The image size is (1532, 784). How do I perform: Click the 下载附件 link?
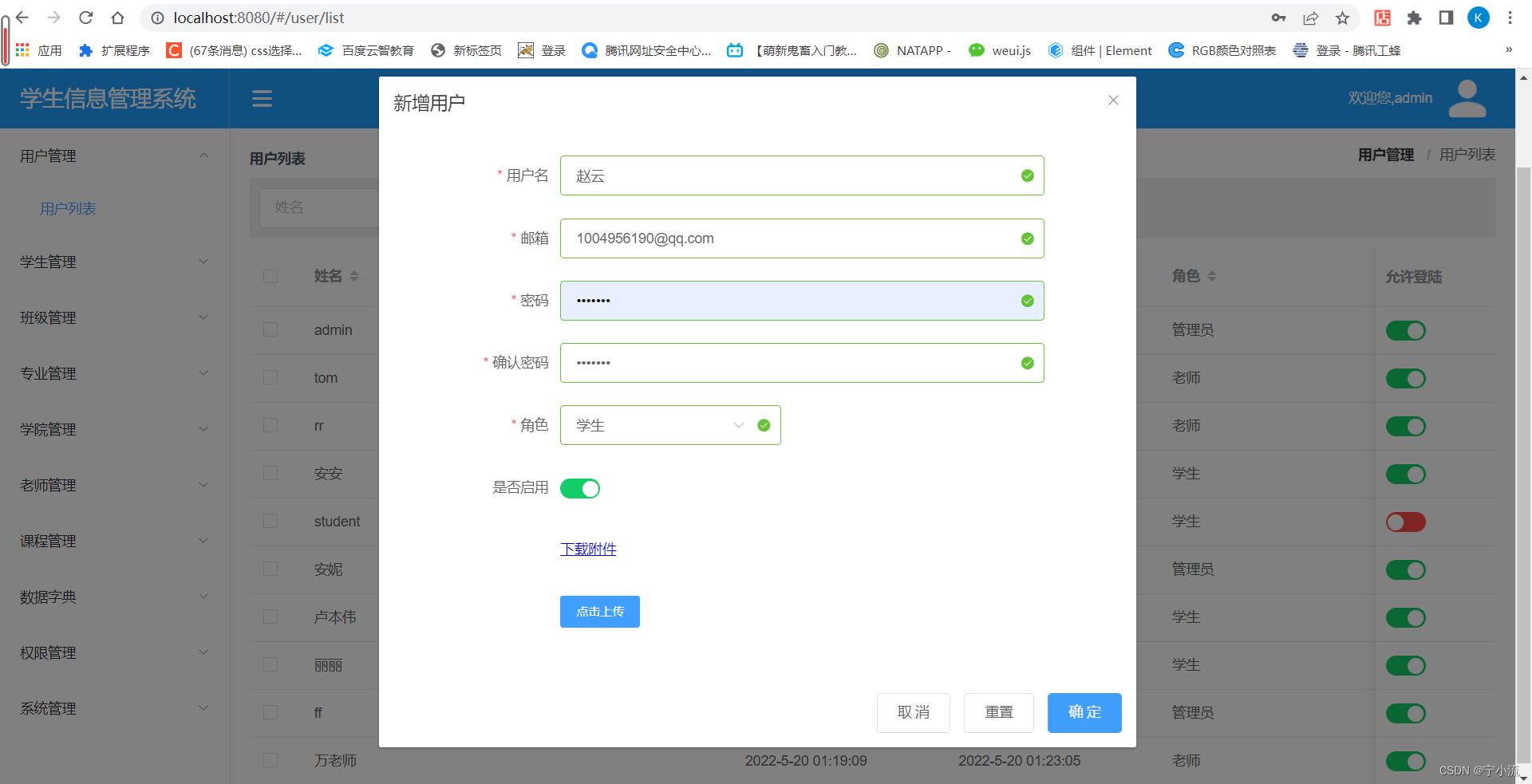point(588,549)
